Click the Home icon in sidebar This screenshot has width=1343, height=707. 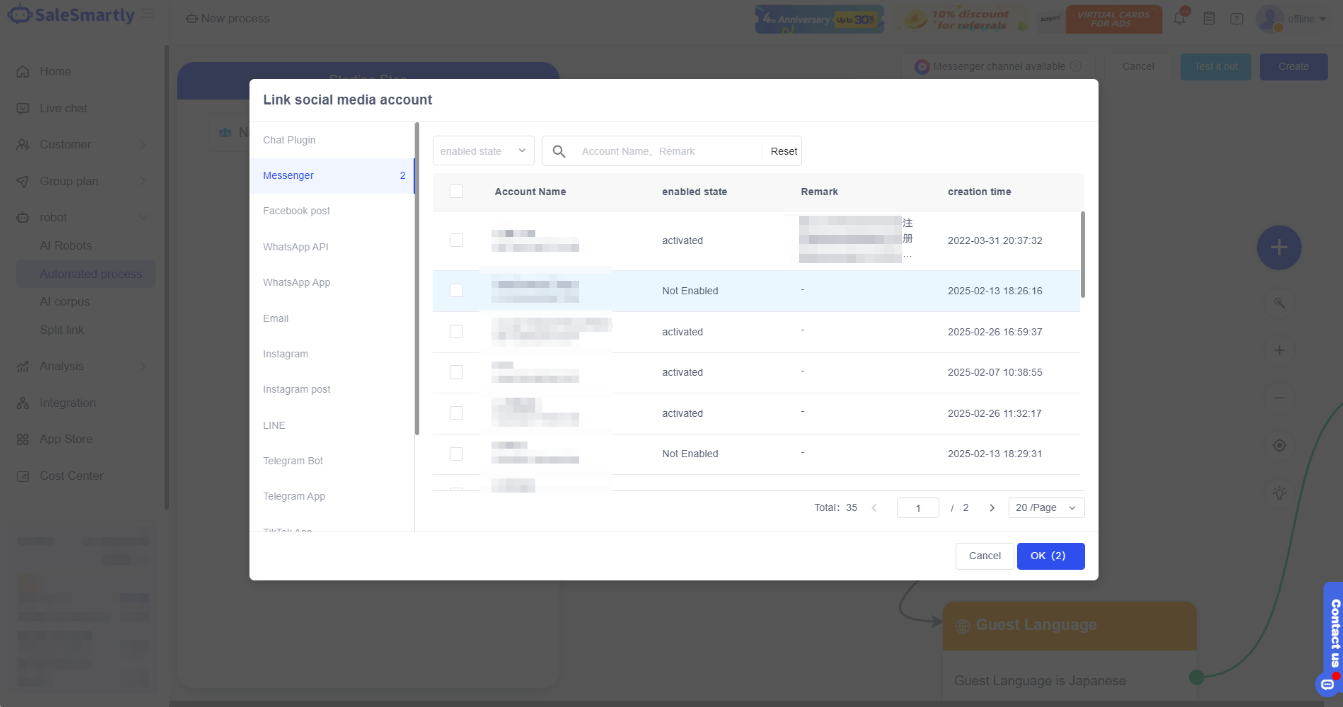pos(22,72)
